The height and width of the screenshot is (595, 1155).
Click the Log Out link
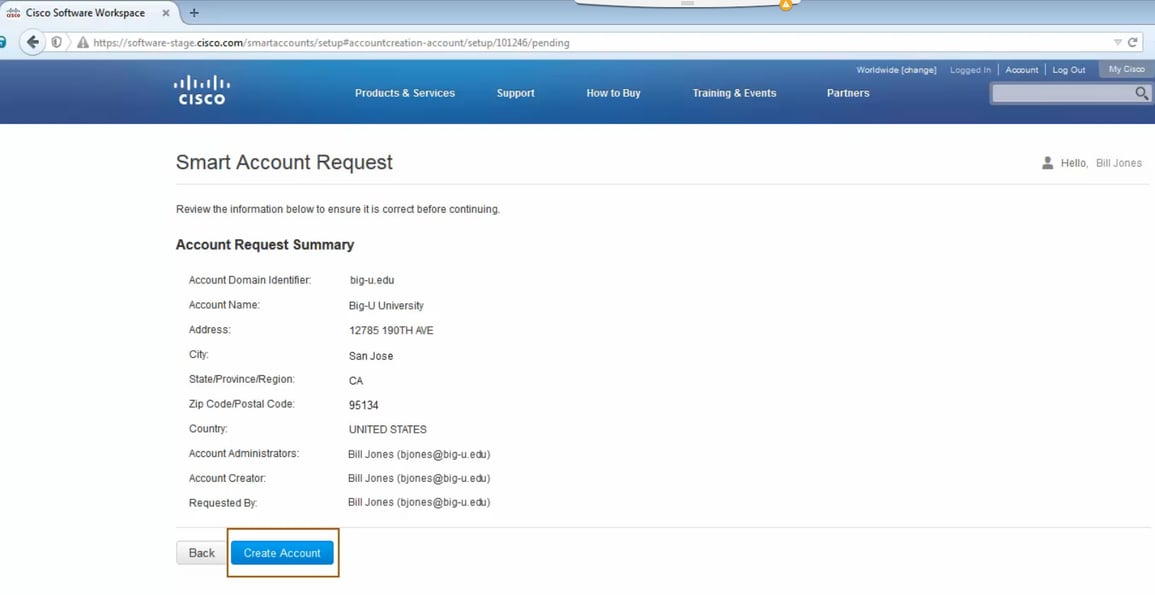click(x=1069, y=69)
